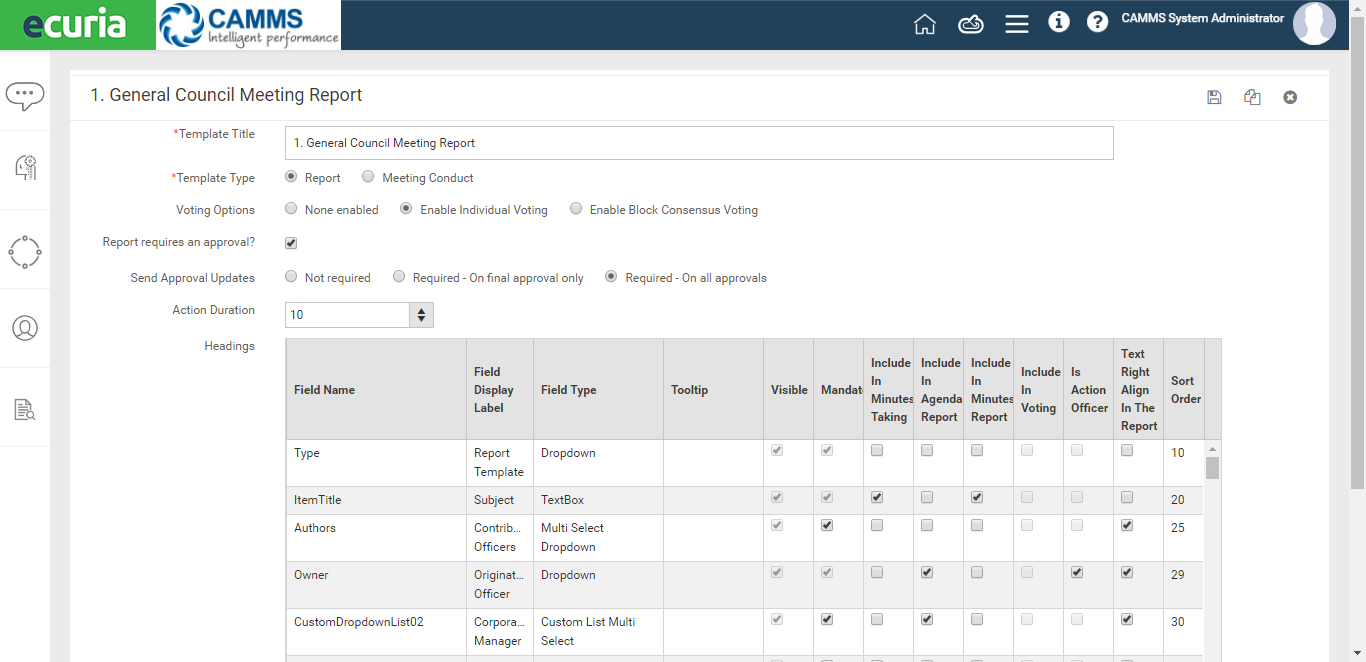Choose Enable Individual Voting option
The image size is (1366, 662).
[x=406, y=209]
